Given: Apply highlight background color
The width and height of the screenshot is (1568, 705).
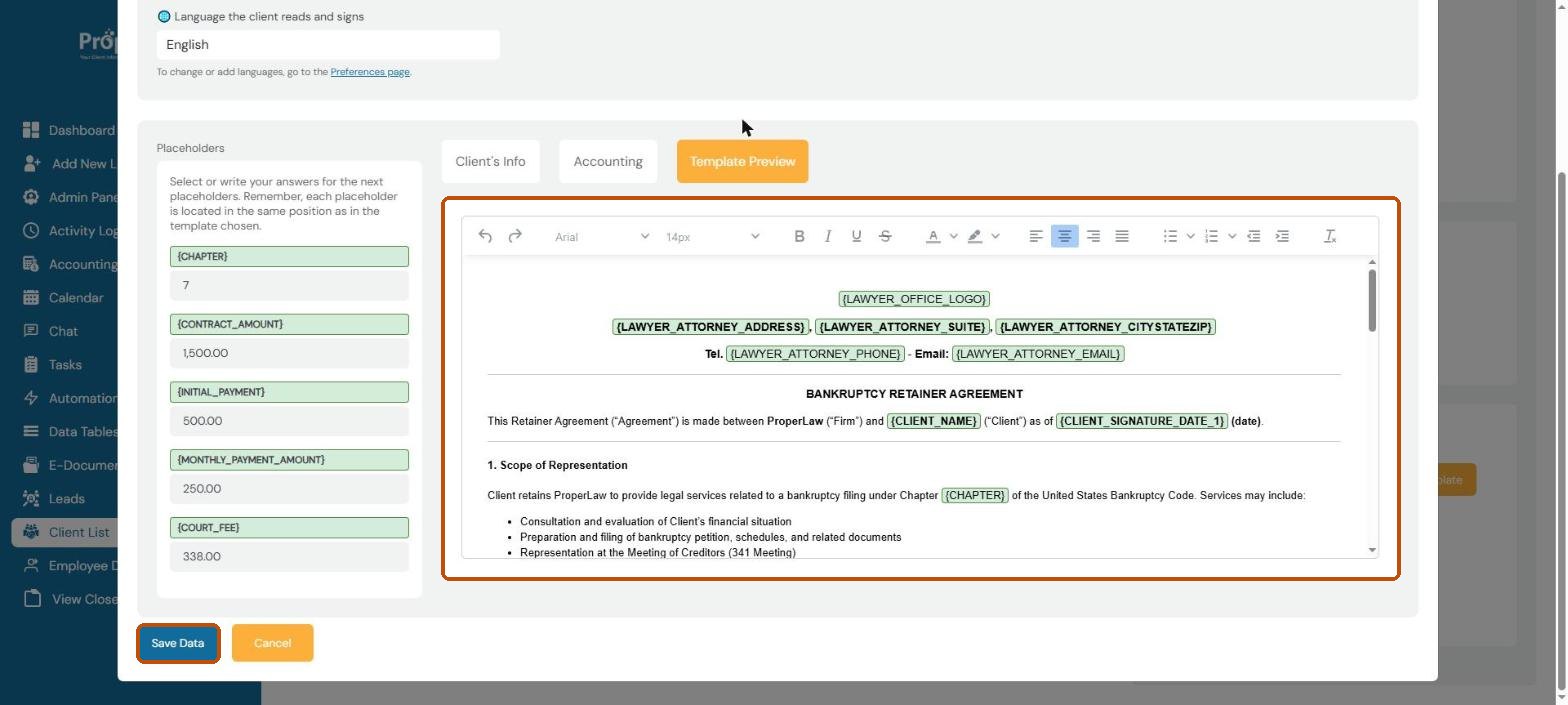Looking at the screenshot, I should pyautogui.click(x=975, y=236).
